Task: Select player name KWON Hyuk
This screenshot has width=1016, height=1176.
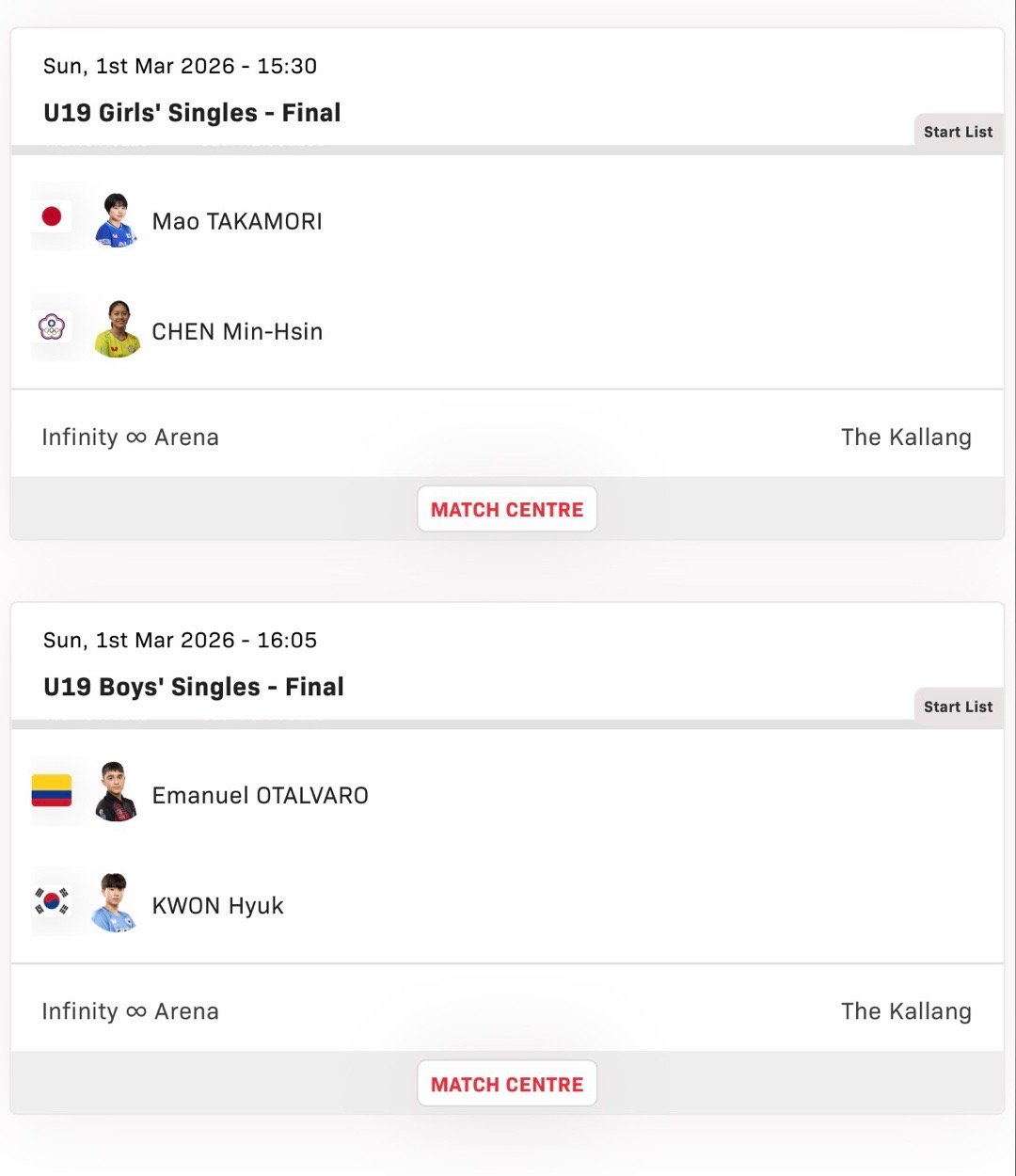Action: tap(217, 906)
